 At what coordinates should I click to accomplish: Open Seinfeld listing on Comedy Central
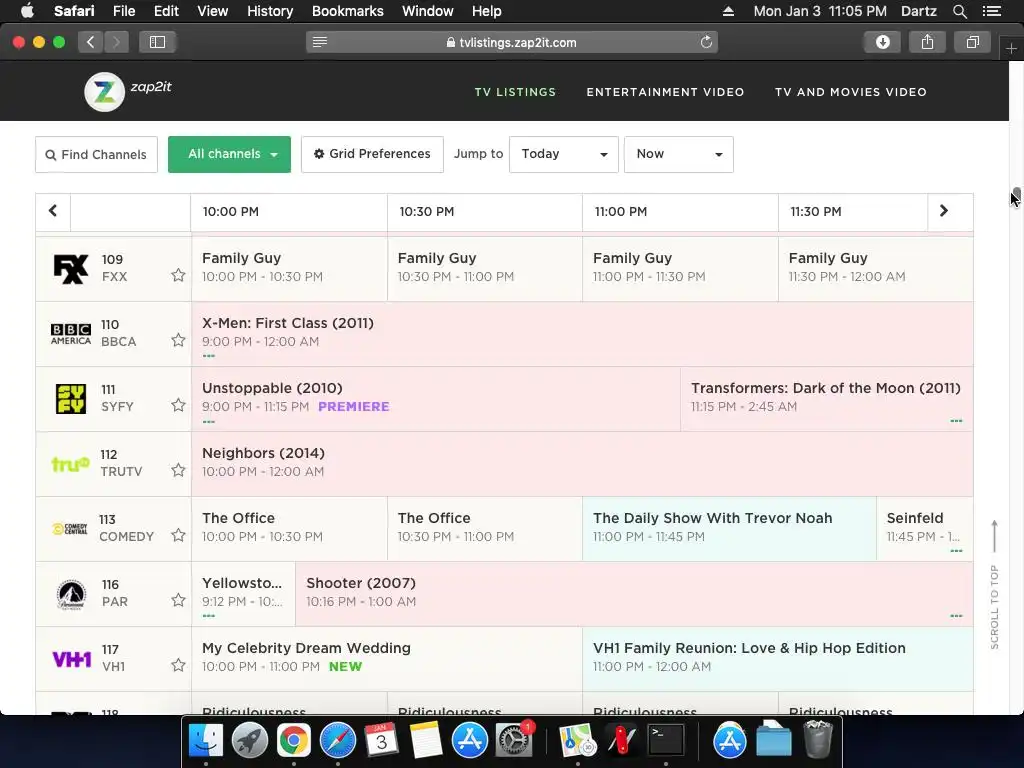click(x=925, y=528)
